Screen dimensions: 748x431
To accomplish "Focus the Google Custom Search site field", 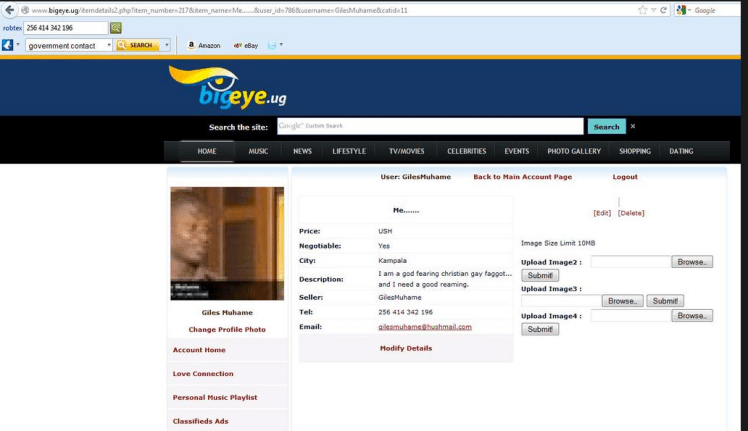I will pos(430,126).
